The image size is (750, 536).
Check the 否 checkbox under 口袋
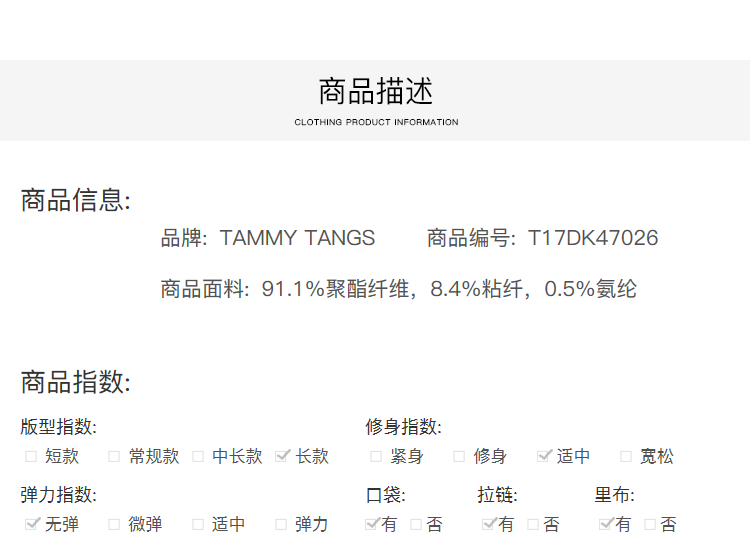[x=416, y=524]
